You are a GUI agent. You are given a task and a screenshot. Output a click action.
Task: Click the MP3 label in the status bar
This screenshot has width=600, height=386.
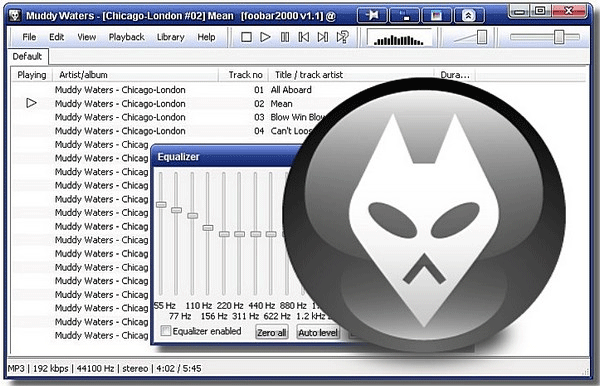coord(16,368)
